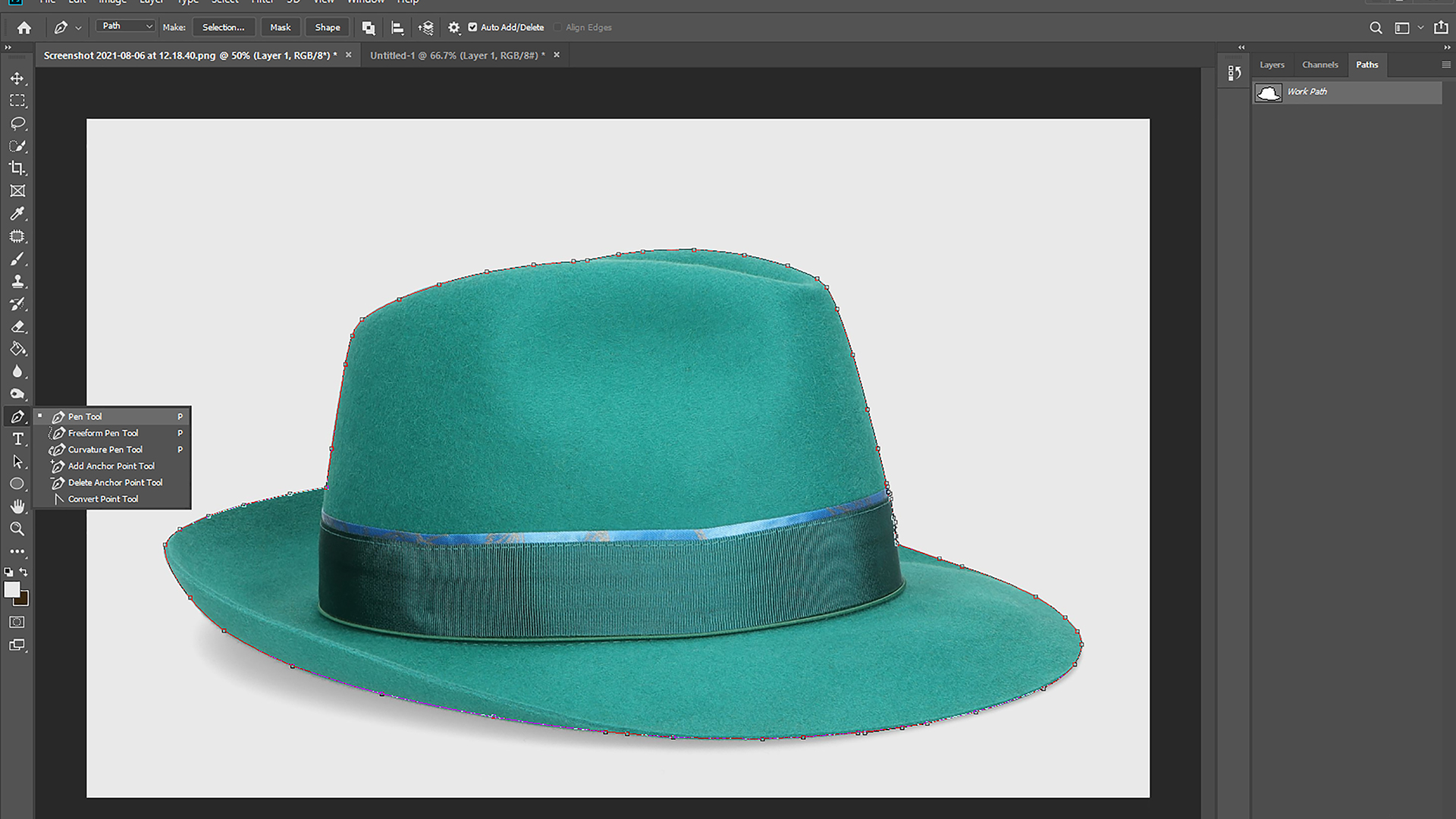
Task: Open foreground color swatch
Action: point(11,589)
